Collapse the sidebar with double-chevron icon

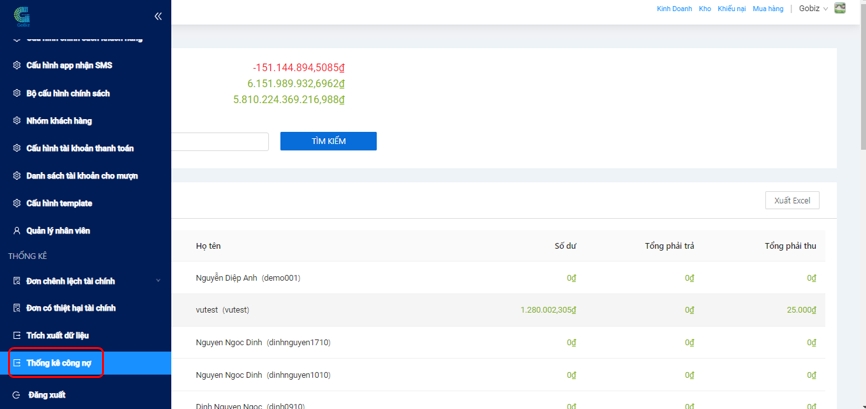point(157,16)
